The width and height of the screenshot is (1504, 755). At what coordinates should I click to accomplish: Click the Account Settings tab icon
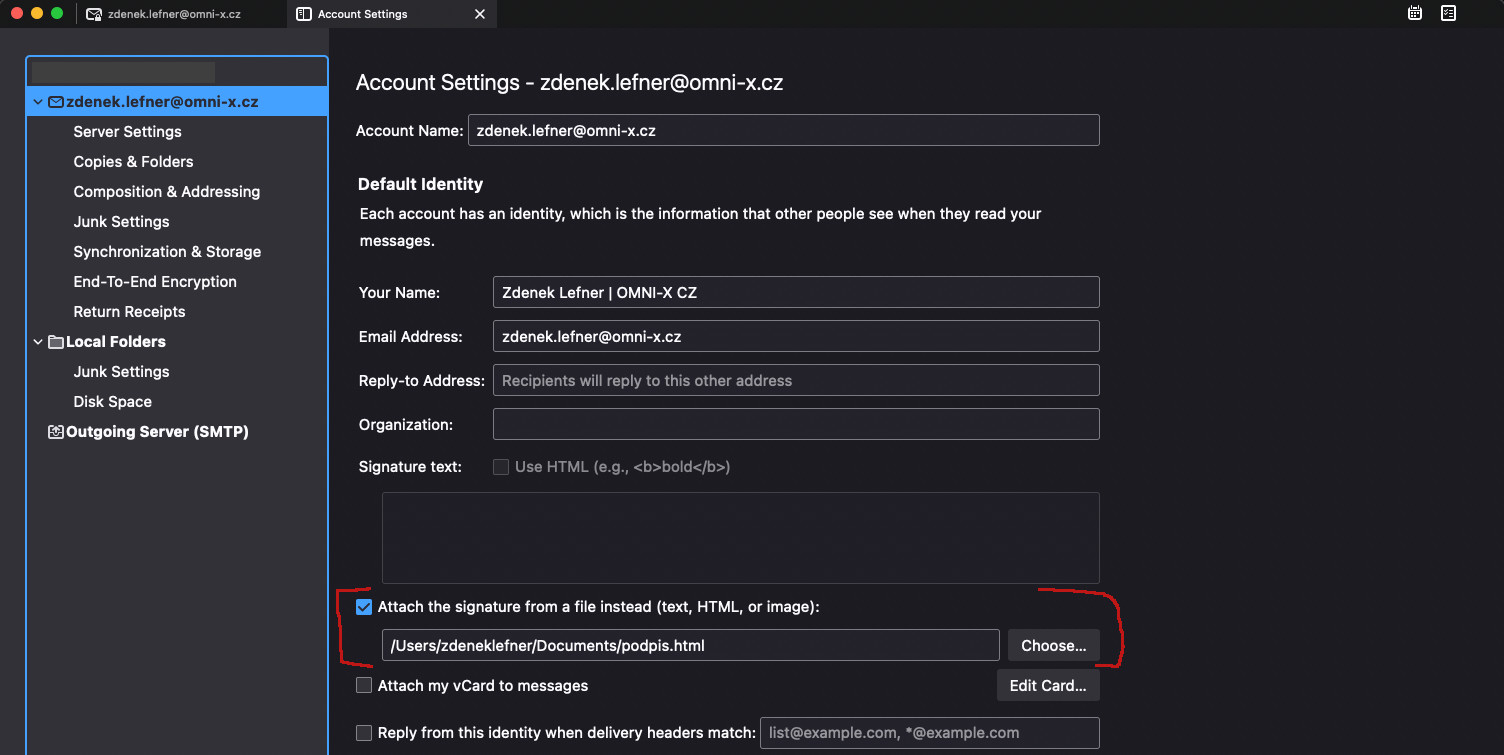point(304,14)
